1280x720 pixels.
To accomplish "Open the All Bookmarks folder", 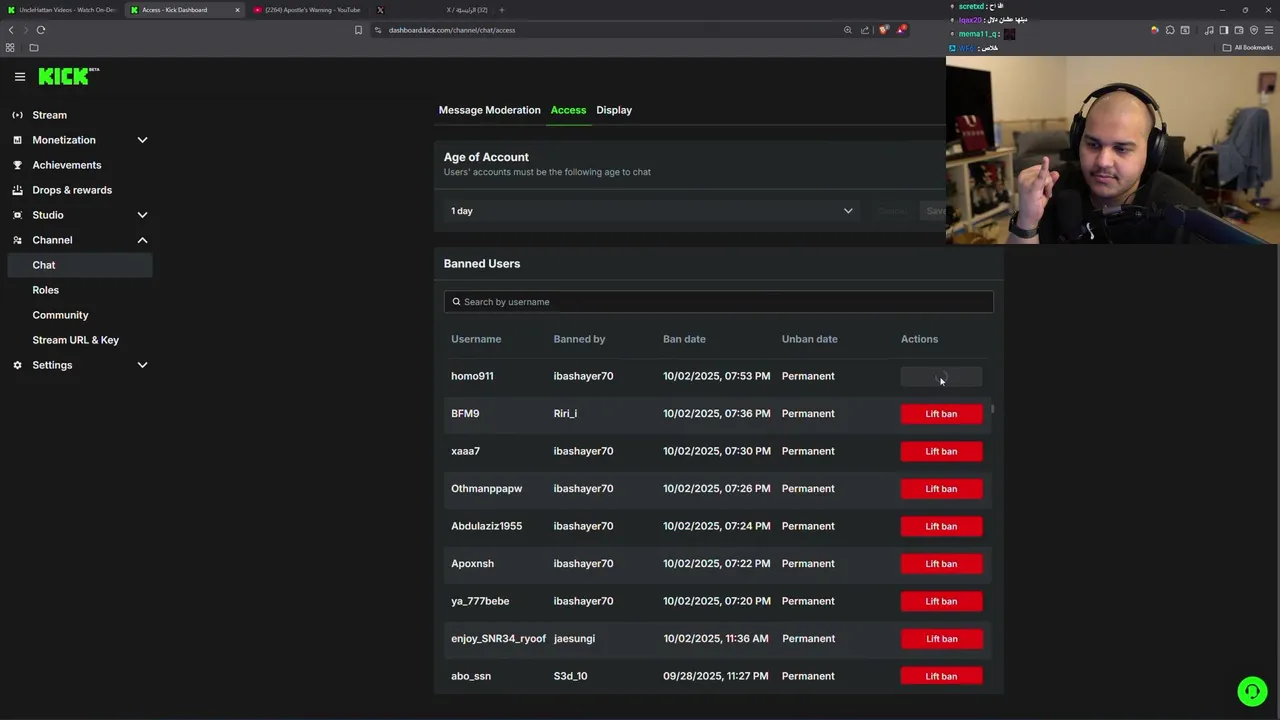I will coord(1247,48).
